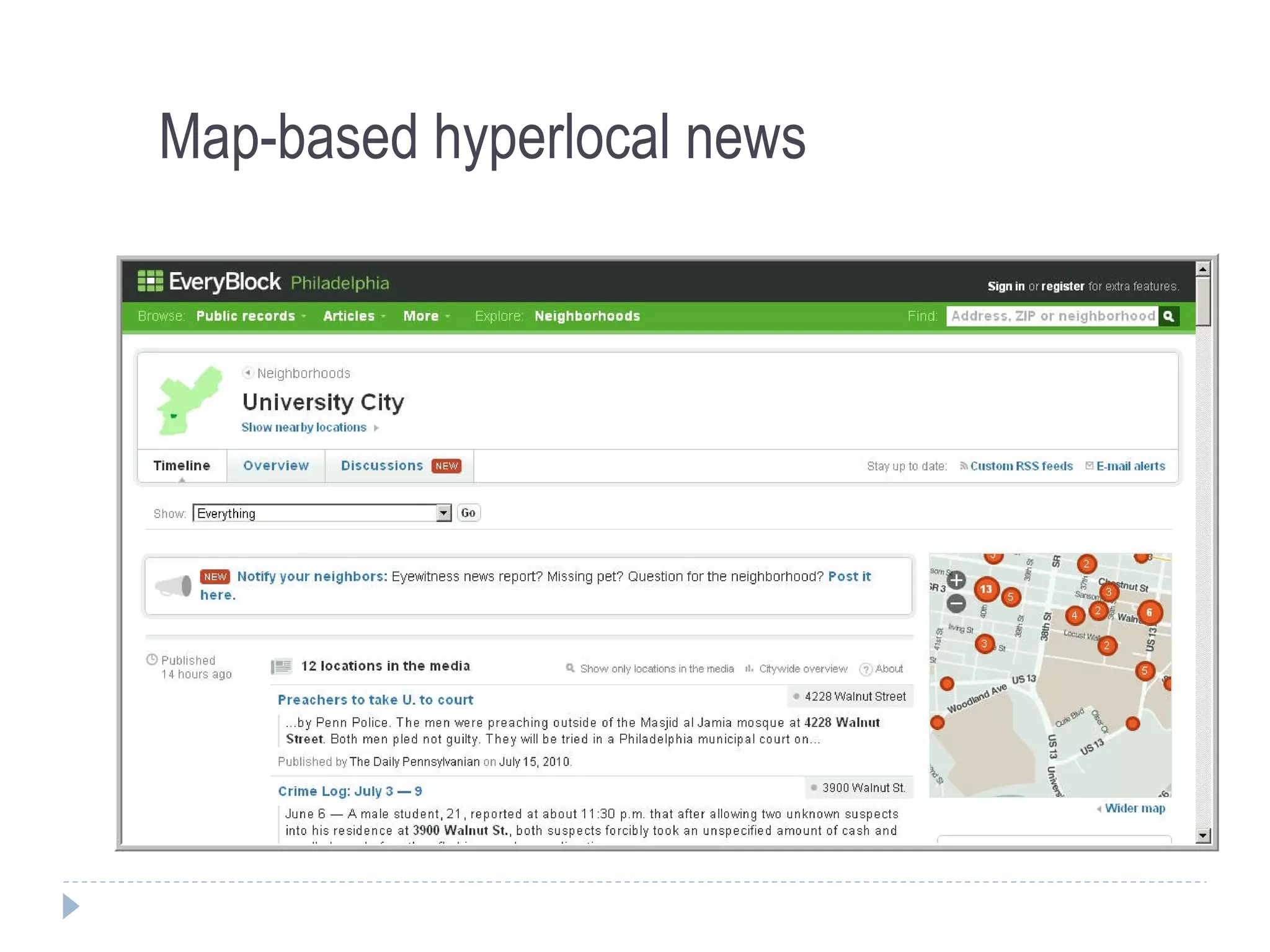This screenshot has height=952, width=1270.
Task: Click the University City green map thumbnail
Action: click(x=190, y=400)
